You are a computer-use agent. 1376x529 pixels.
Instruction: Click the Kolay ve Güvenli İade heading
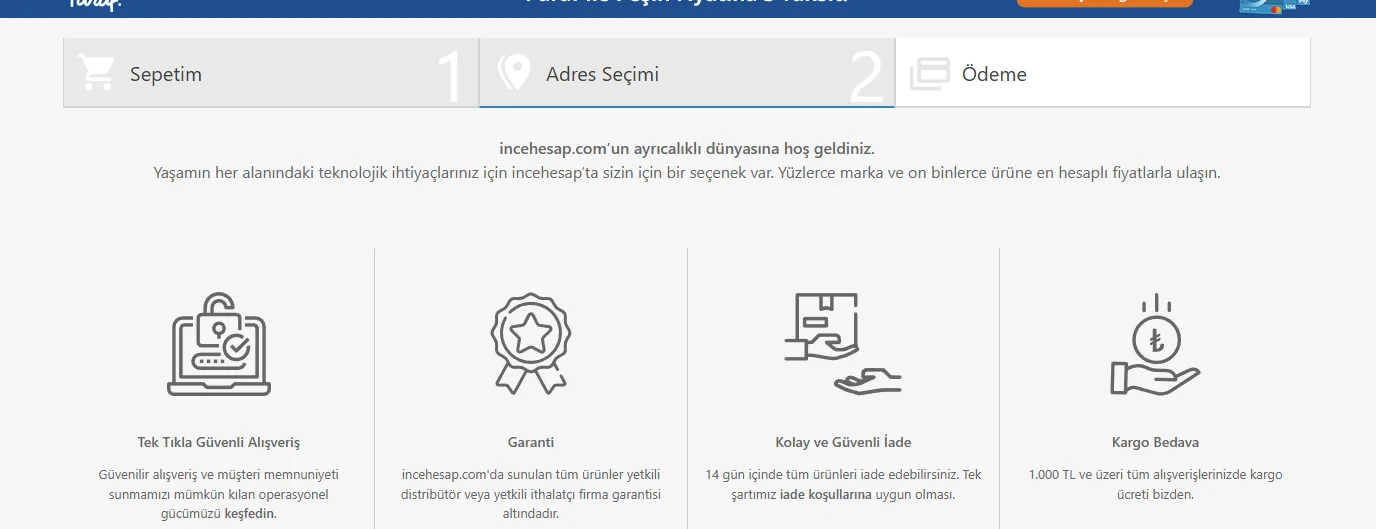point(843,442)
